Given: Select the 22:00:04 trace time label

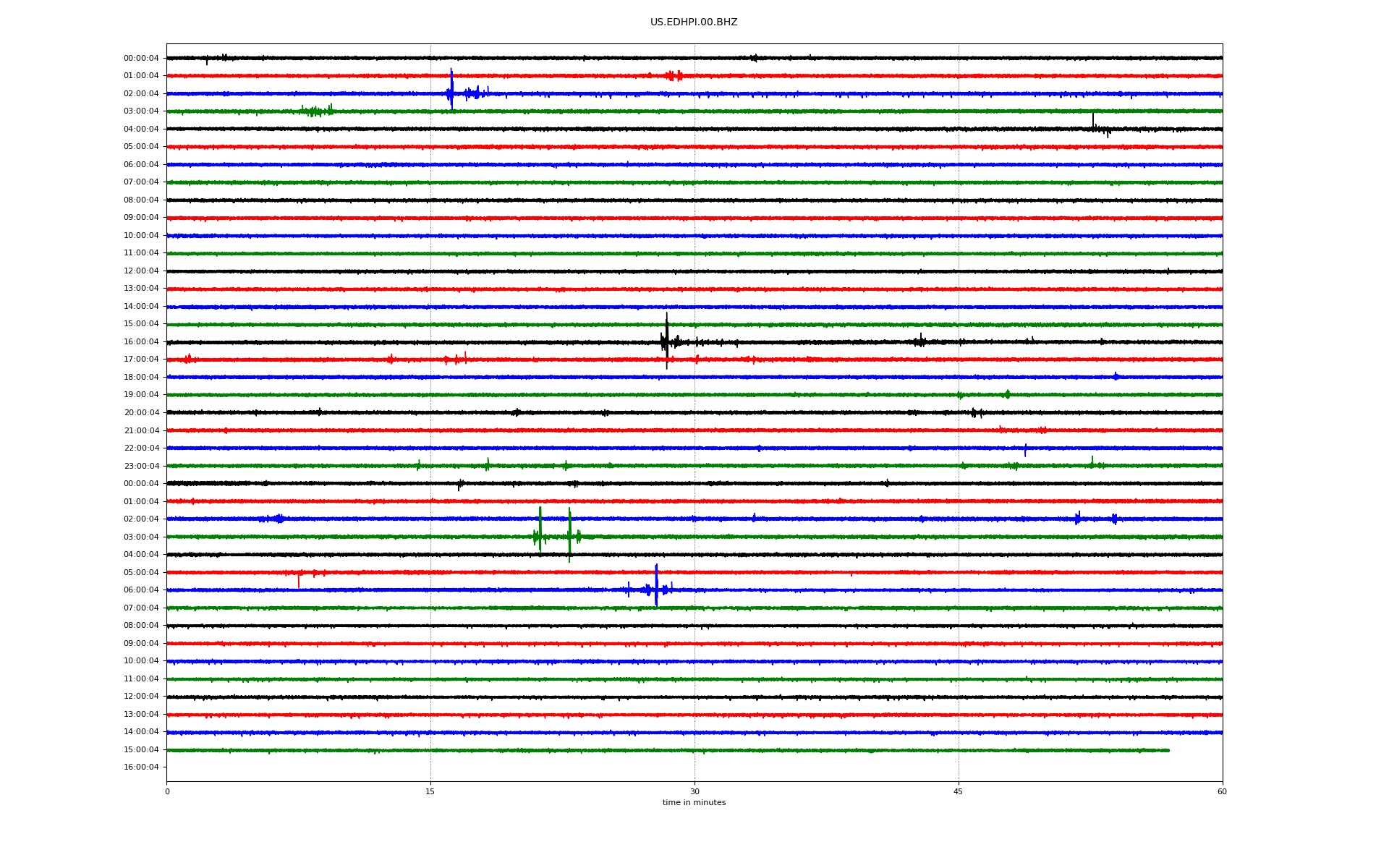Looking at the screenshot, I should pyautogui.click(x=141, y=448).
